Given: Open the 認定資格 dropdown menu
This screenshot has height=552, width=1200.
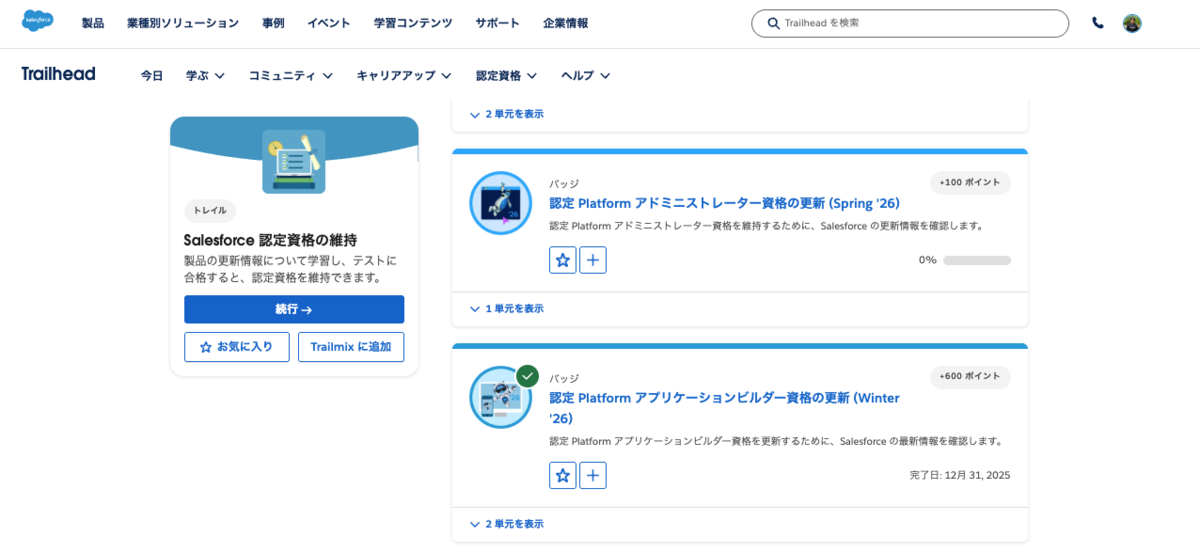Looking at the screenshot, I should pos(506,75).
